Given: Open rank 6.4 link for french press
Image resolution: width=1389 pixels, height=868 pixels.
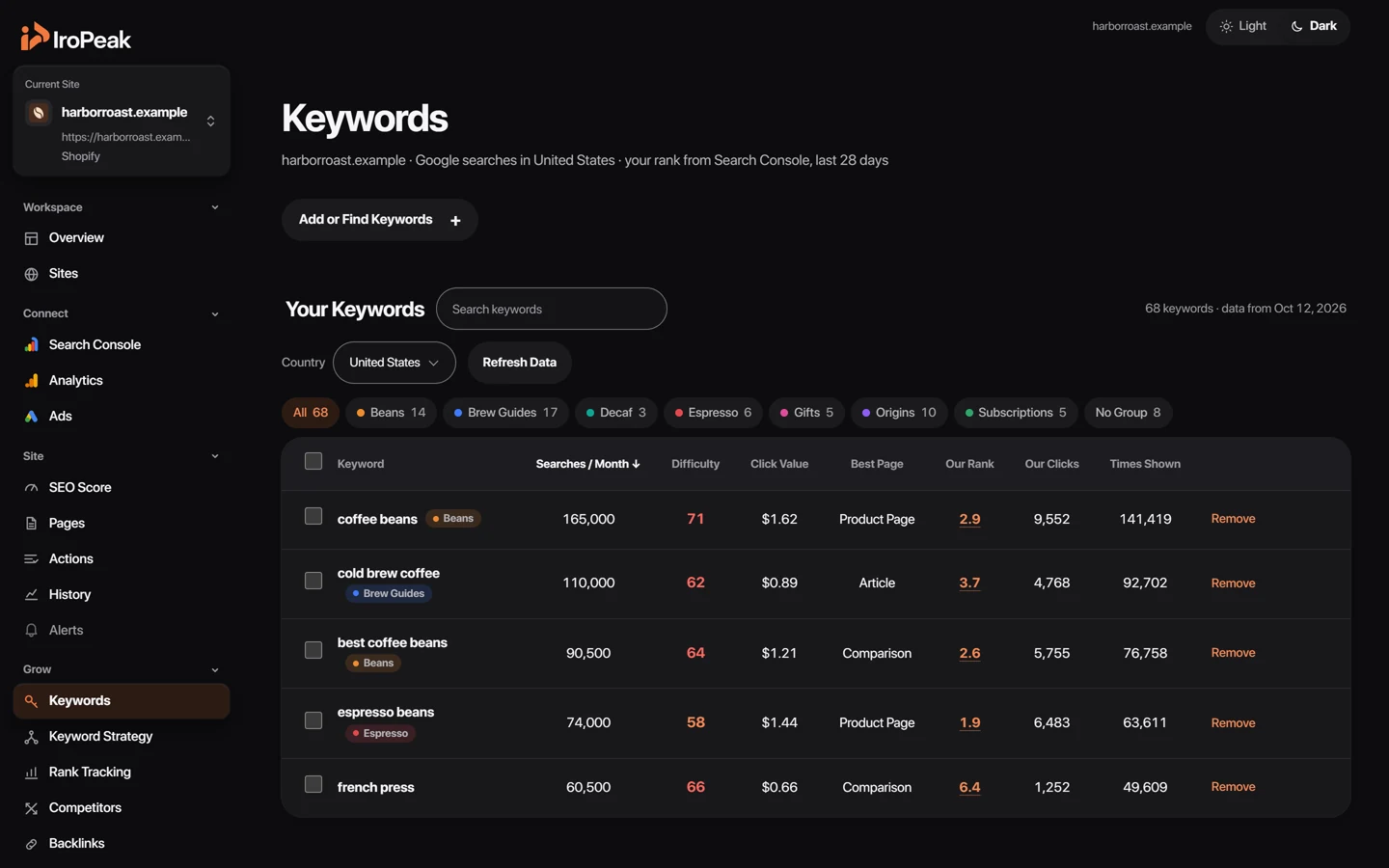Looking at the screenshot, I should point(969,787).
